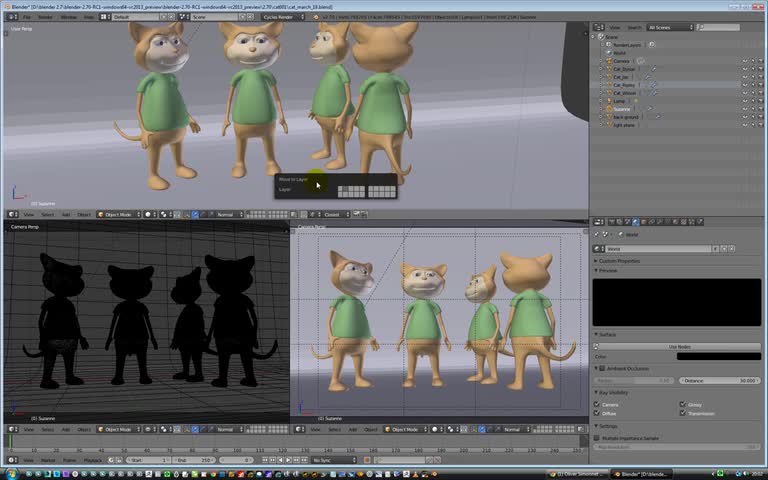
Task: Click the timeline Start frame field
Action: 148,460
